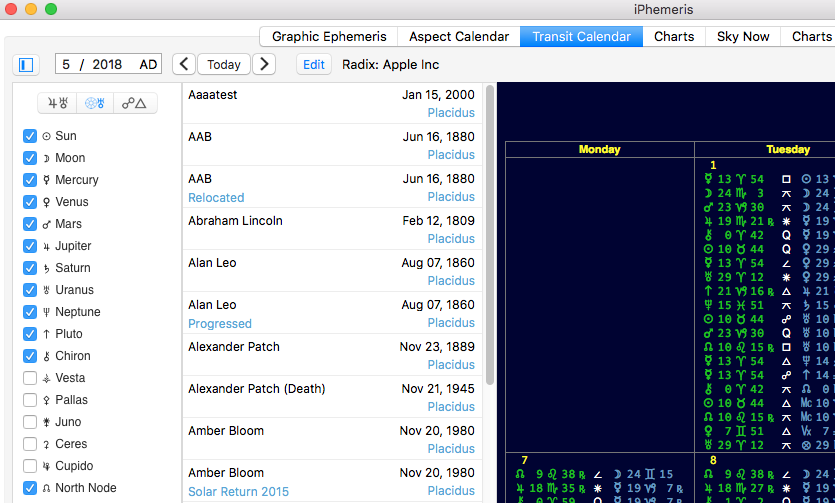Click the chart list scrollbar

coord(490,234)
